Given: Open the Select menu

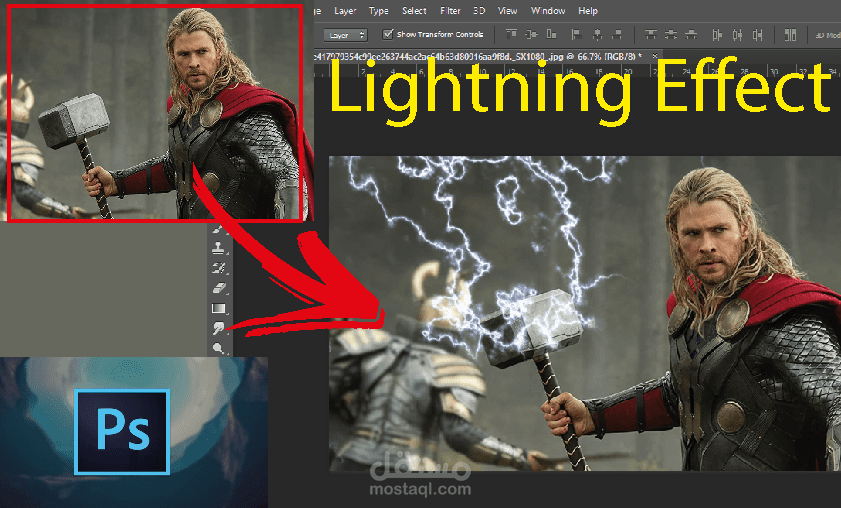Looking at the screenshot, I should click(414, 11).
